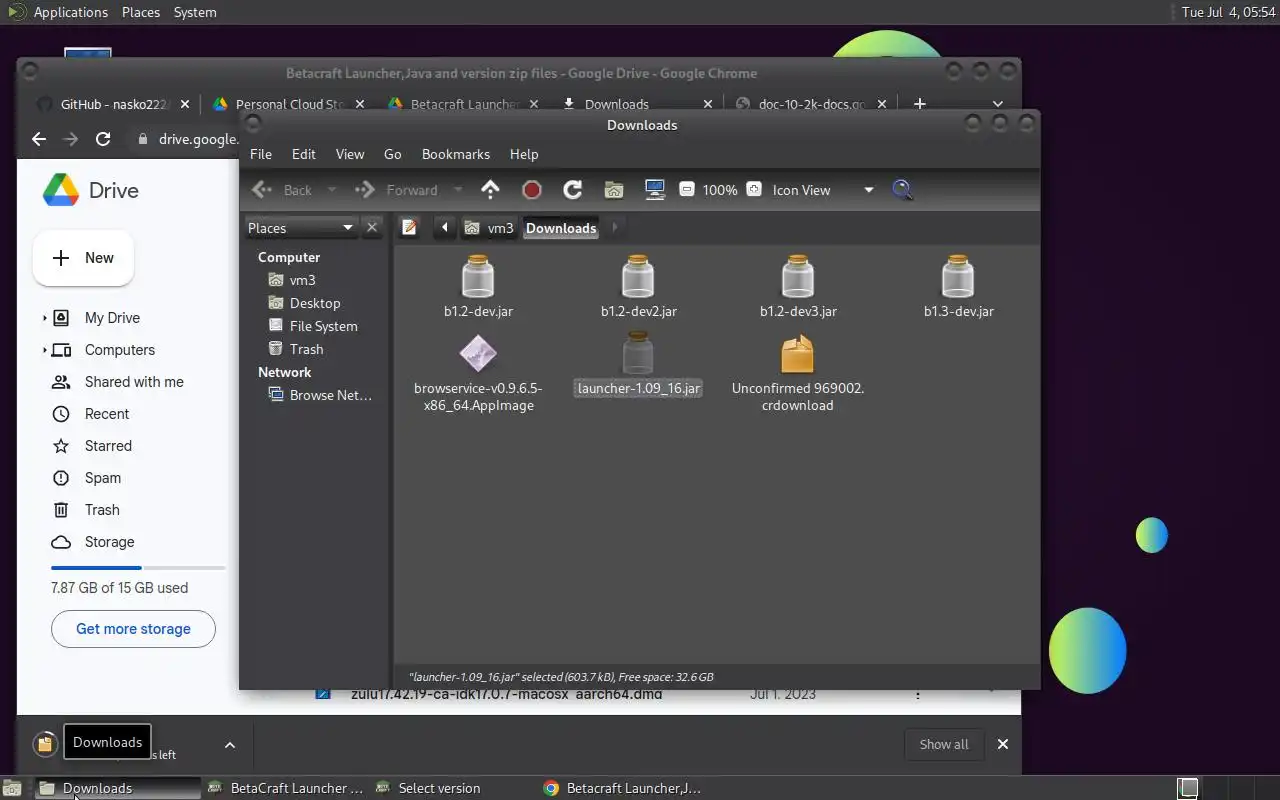Open Starred in Google Drive
This screenshot has width=1280, height=800.
tap(108, 446)
